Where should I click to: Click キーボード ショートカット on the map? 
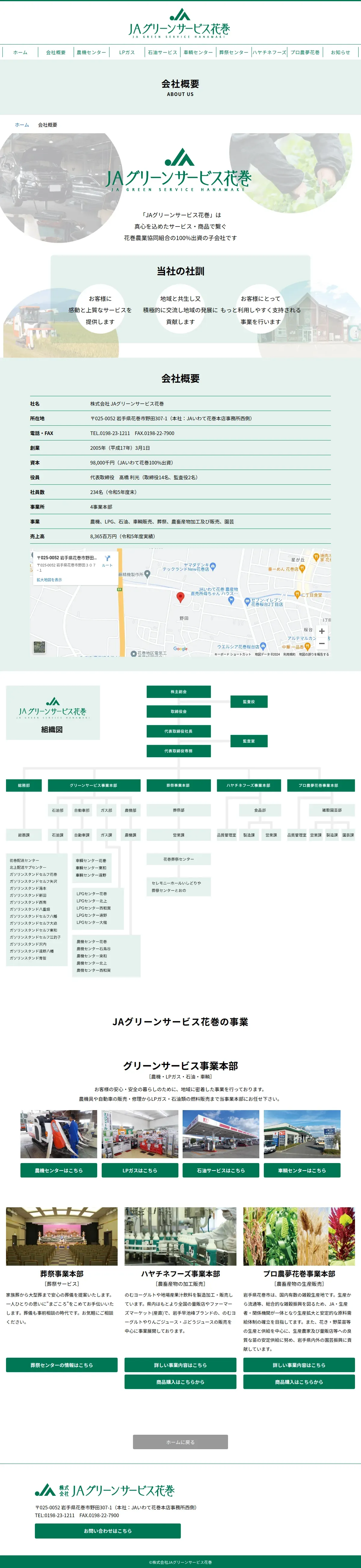point(233,654)
